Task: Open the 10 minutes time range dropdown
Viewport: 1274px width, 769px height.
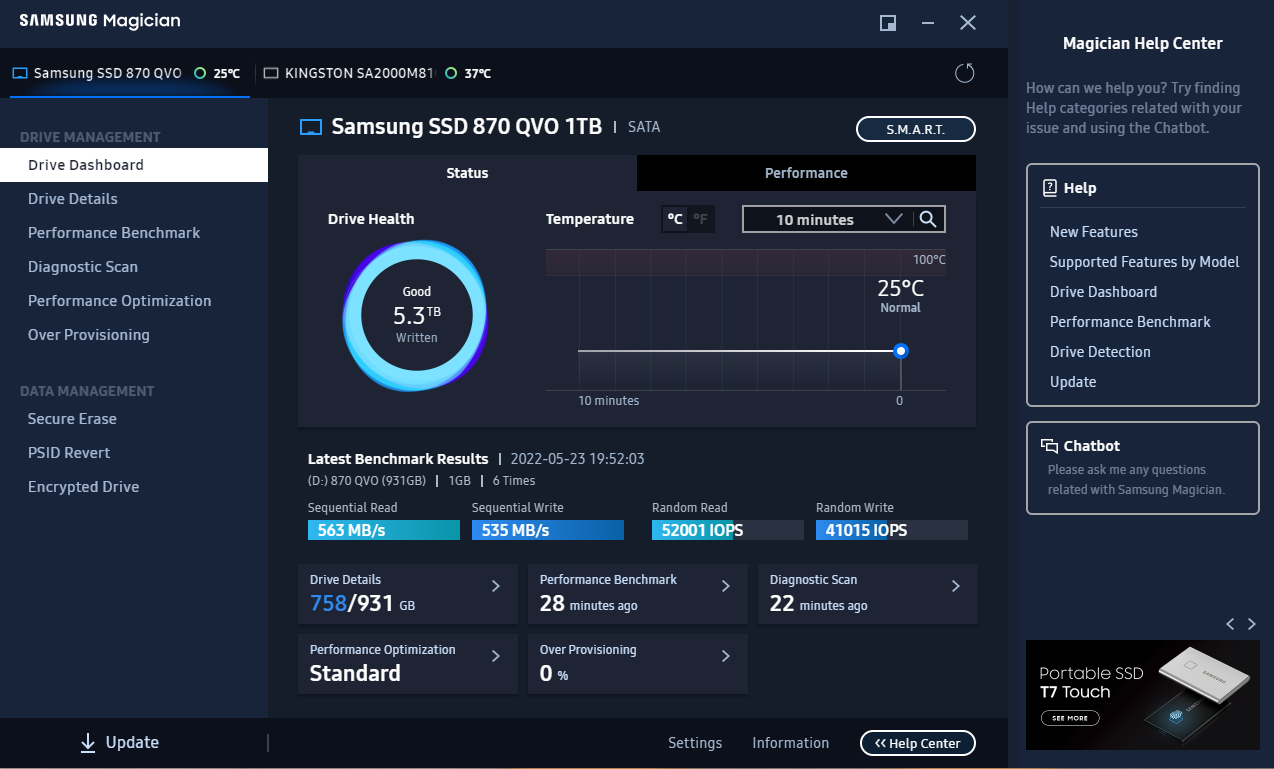Action: [x=829, y=219]
